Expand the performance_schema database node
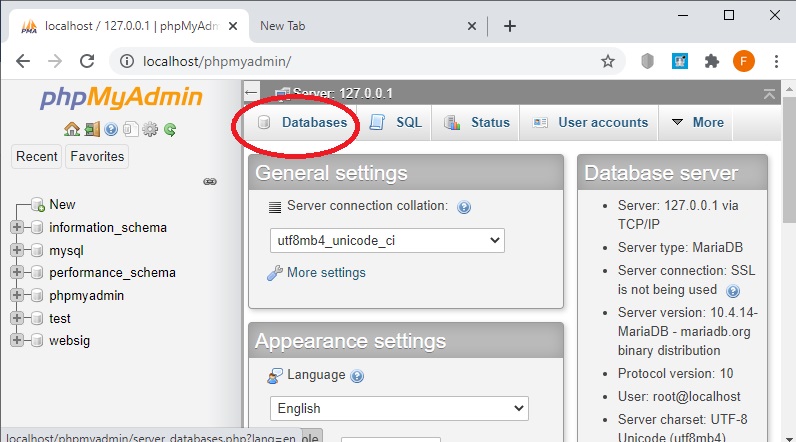The image size is (796, 442). pyautogui.click(x=17, y=272)
